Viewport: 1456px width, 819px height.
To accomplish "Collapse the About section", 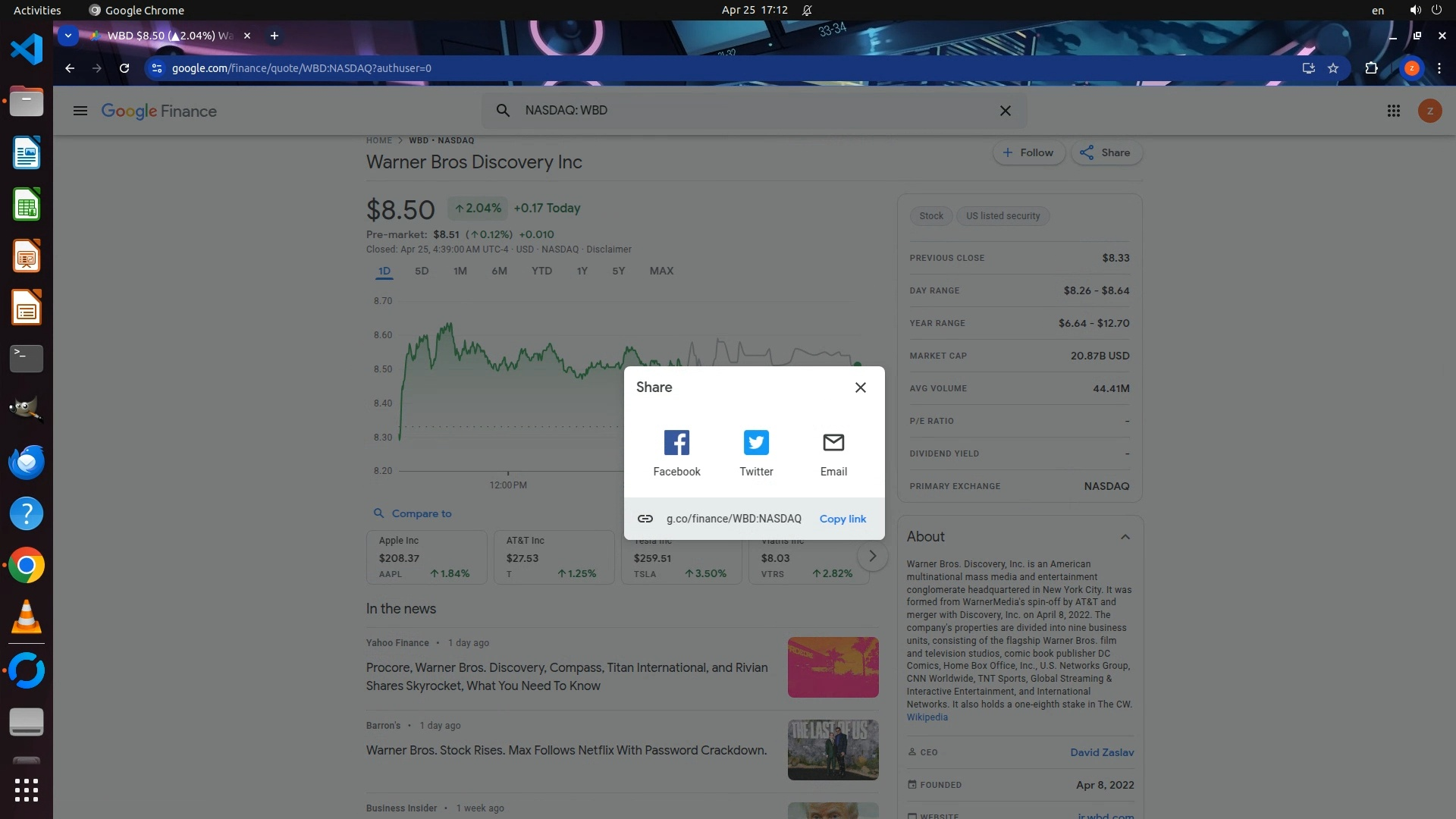I will coord(1125,537).
